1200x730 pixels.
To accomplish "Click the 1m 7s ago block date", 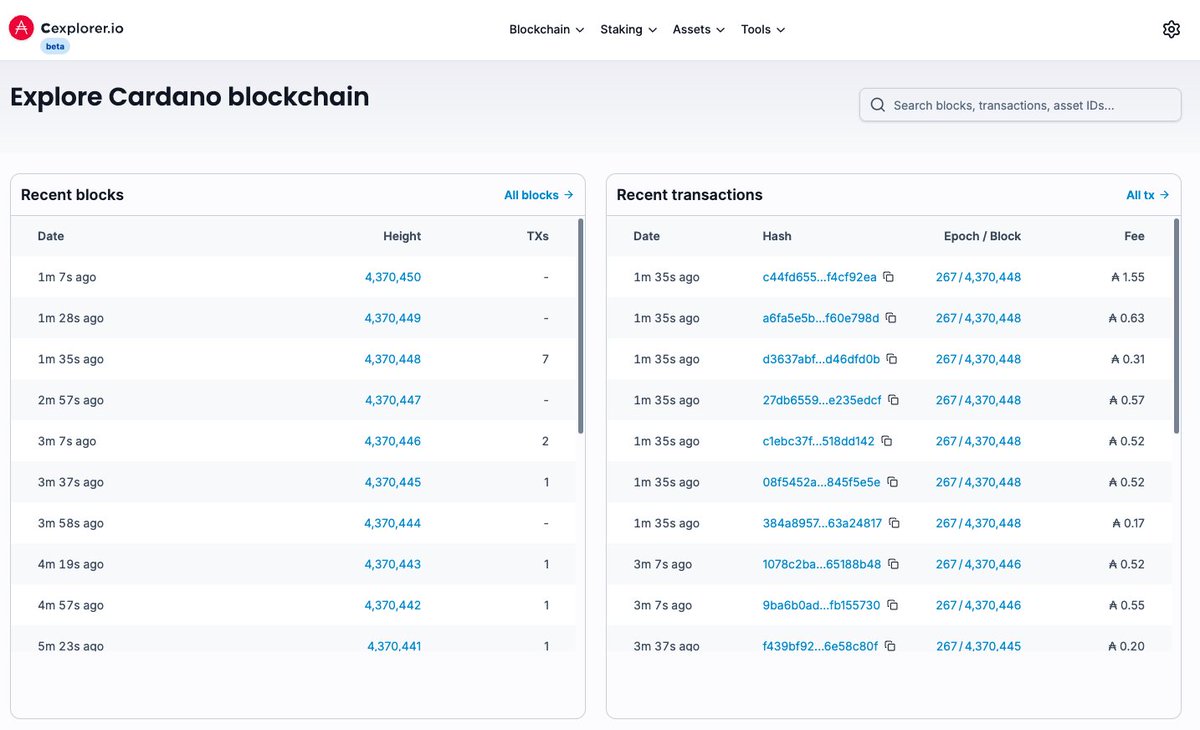I will pyautogui.click(x=67, y=277).
